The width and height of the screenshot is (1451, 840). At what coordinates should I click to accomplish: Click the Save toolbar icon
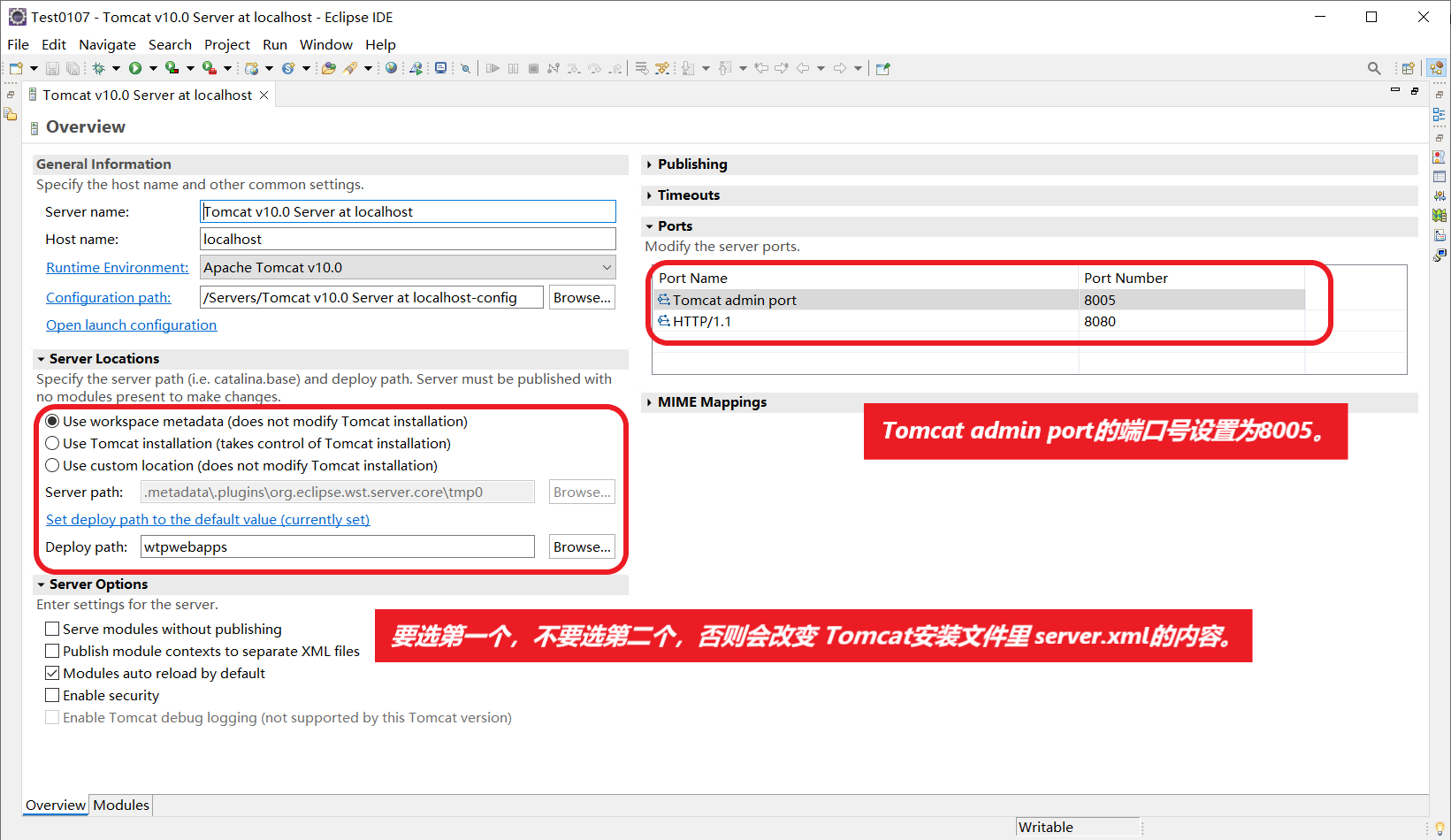52,68
